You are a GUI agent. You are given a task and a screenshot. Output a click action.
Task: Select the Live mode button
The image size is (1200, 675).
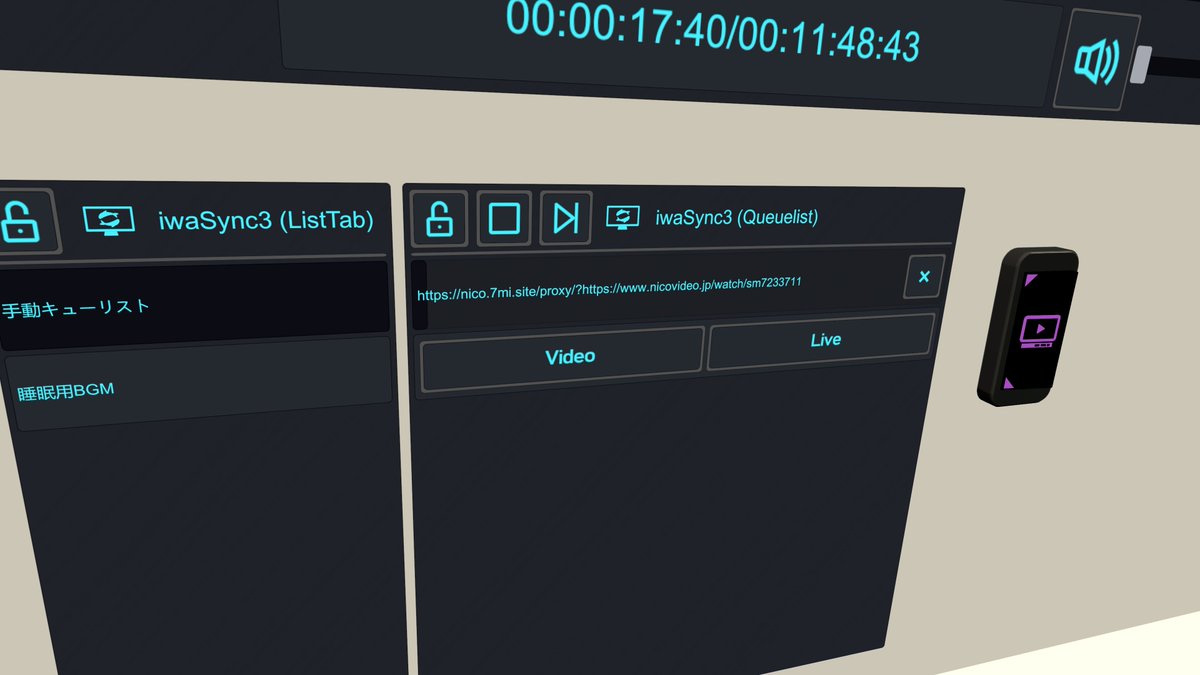tap(822, 340)
